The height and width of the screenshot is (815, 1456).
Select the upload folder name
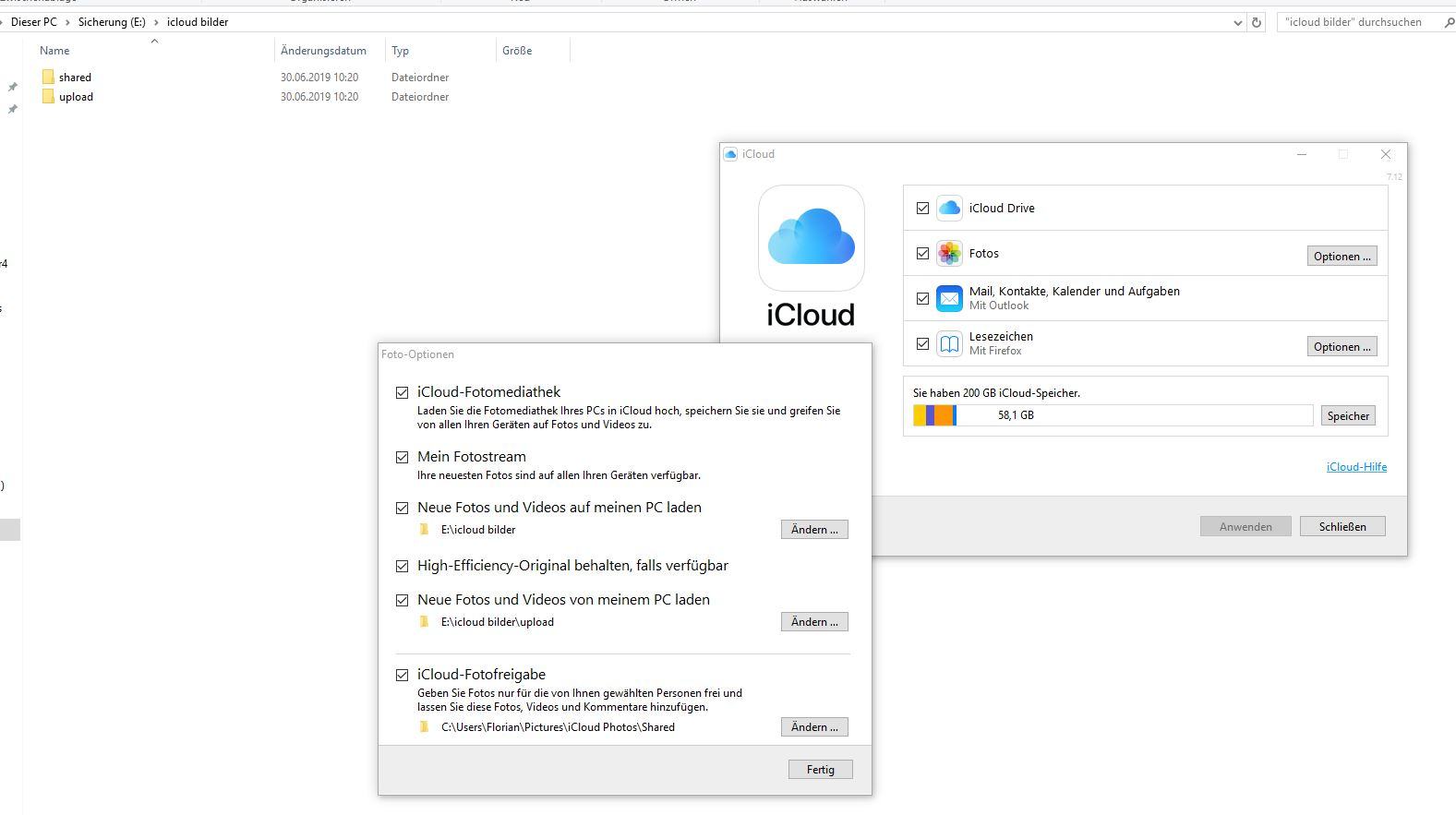tap(76, 97)
